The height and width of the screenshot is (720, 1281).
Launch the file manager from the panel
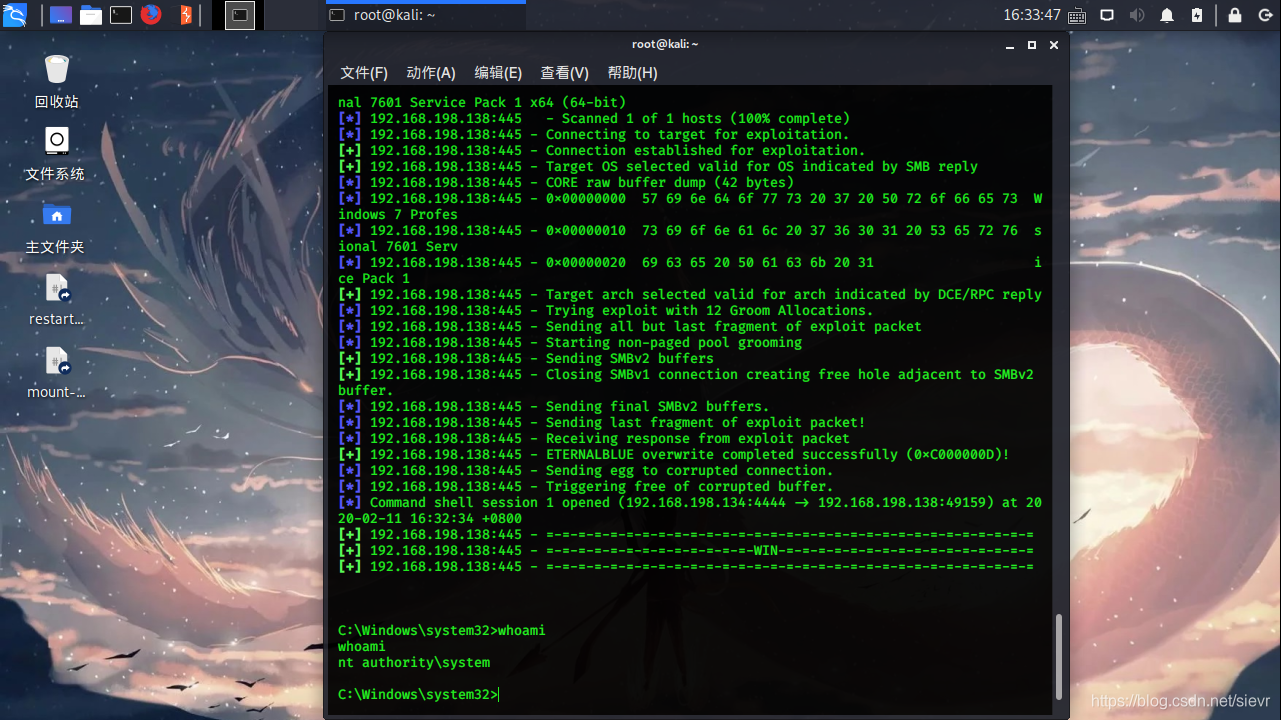pos(91,15)
